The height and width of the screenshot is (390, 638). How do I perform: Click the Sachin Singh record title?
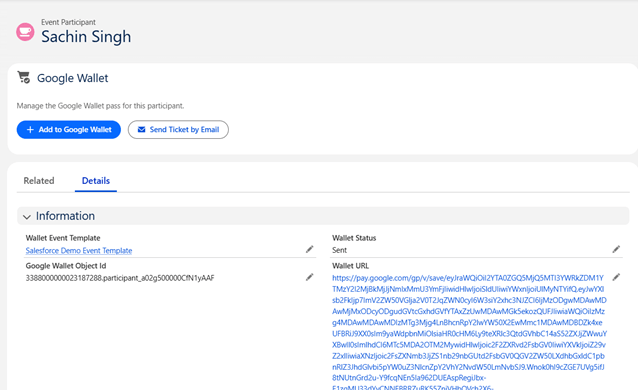tap(86, 37)
